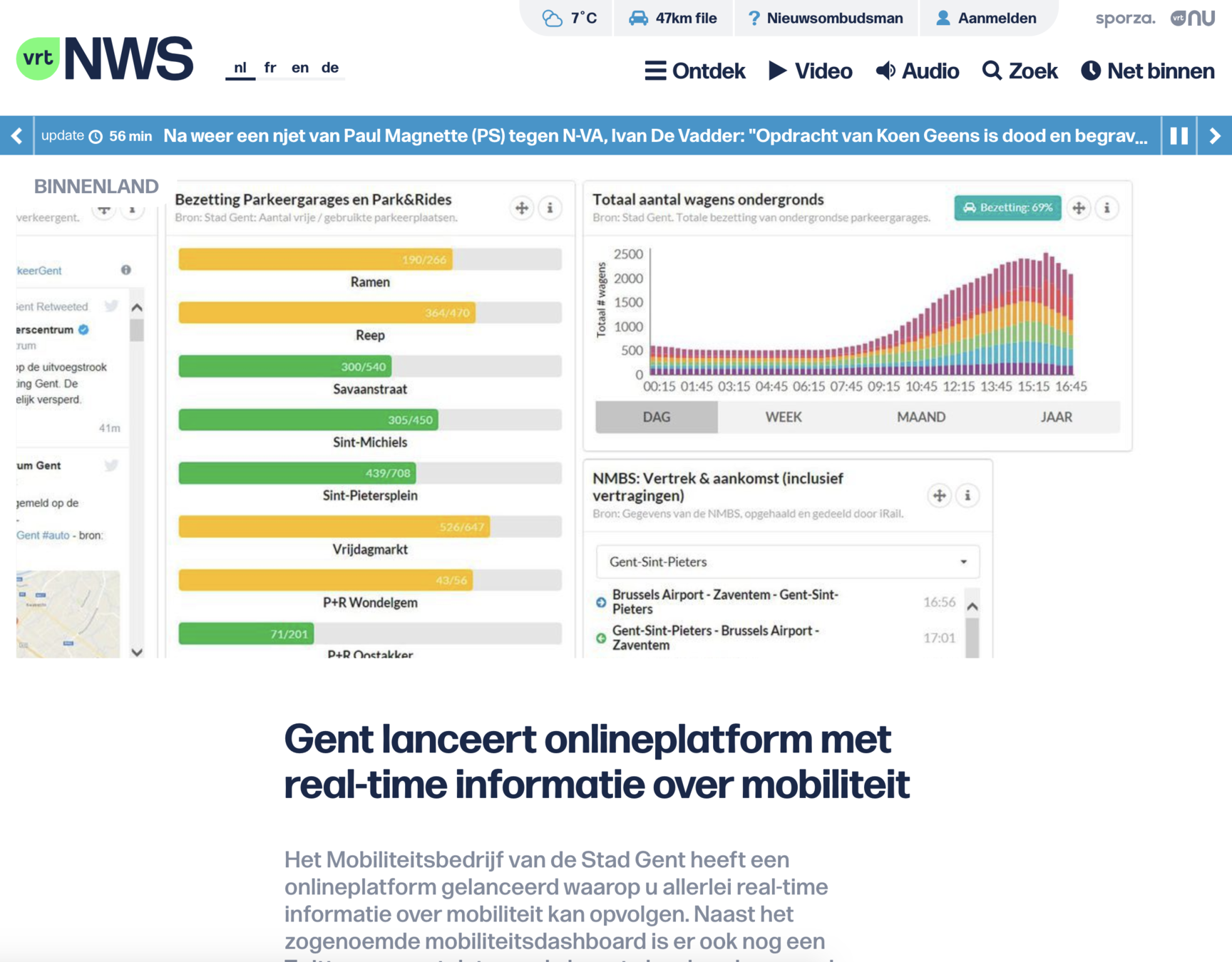This screenshot has width=1232, height=962.
Task: Select the WEEK chart tab
Action: pos(784,417)
